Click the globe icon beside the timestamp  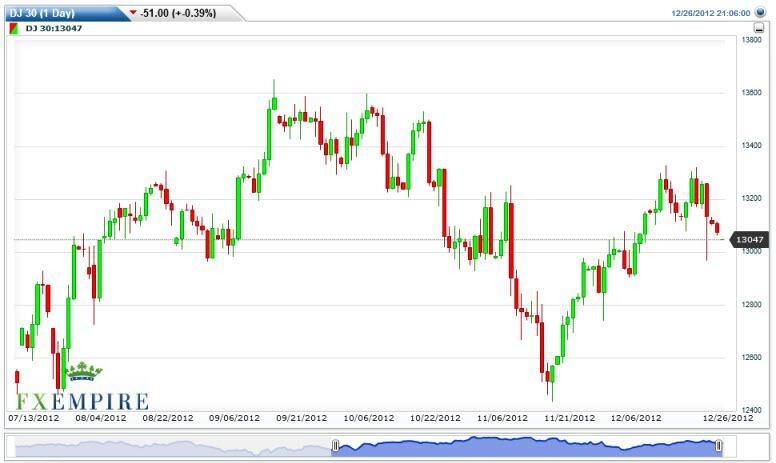pos(760,12)
